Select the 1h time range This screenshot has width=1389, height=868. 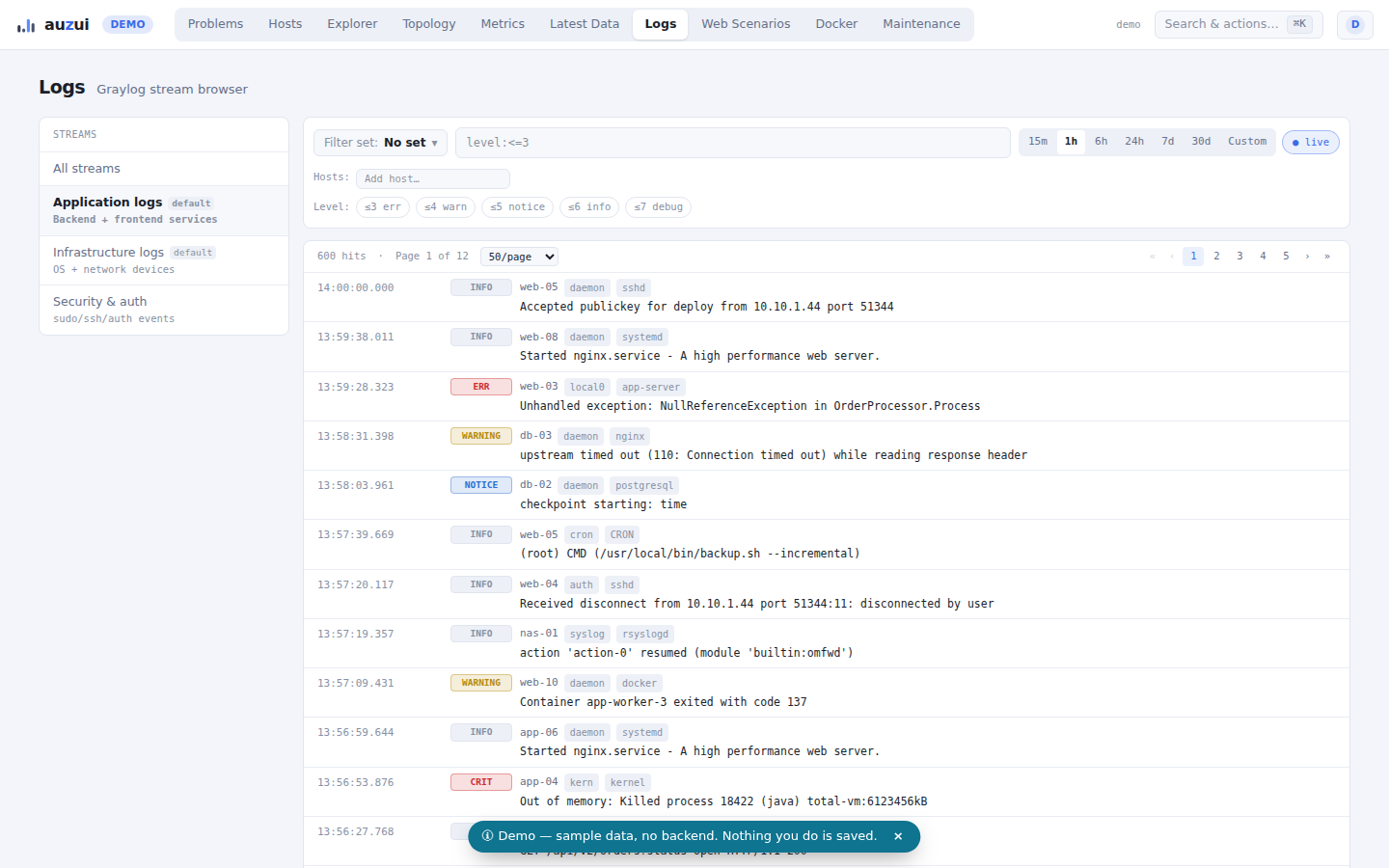(1071, 141)
